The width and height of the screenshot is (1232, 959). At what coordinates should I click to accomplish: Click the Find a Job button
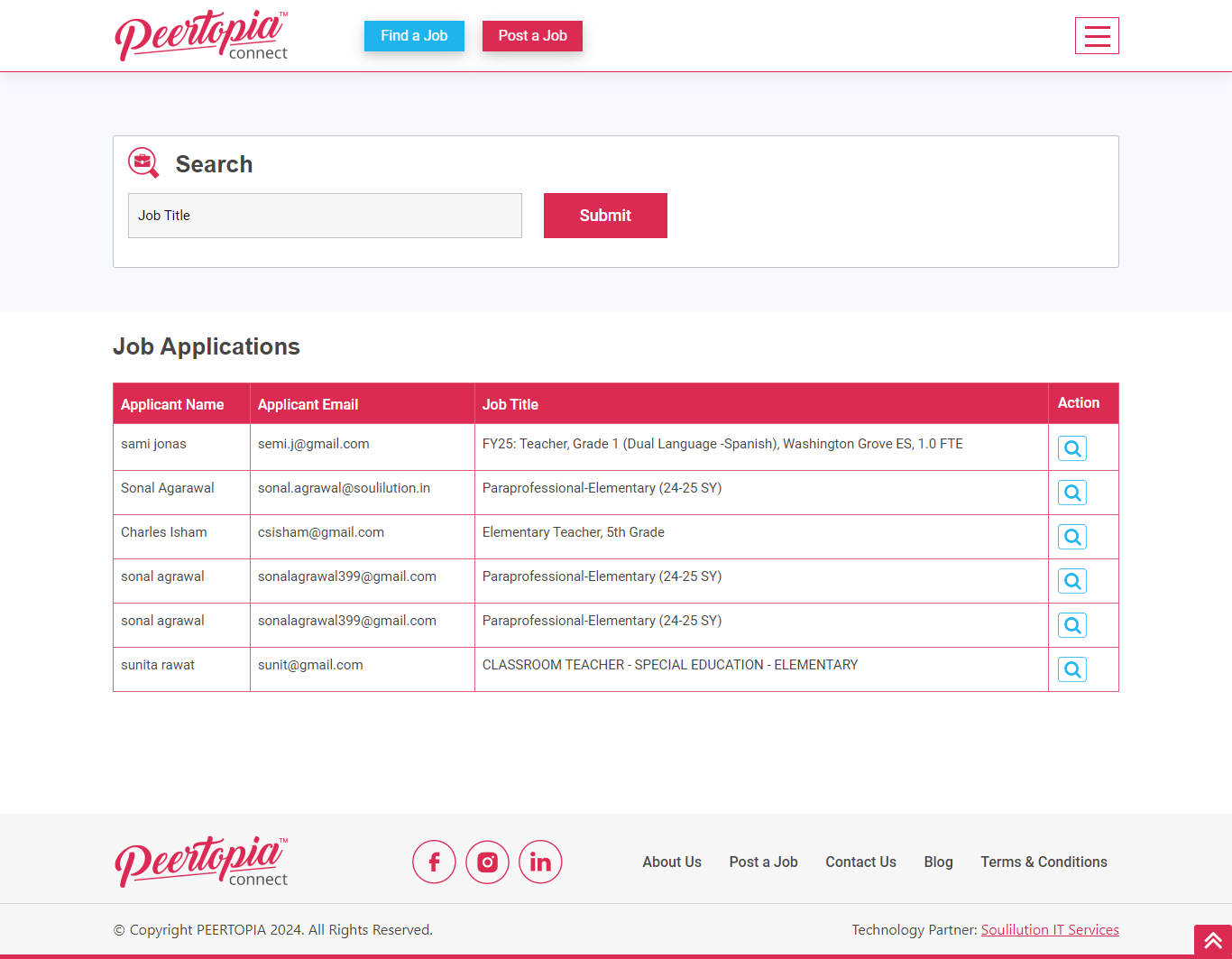point(414,36)
